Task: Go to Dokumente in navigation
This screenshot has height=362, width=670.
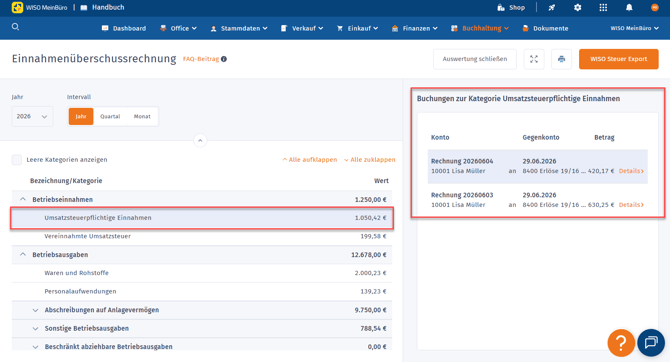Action: point(545,28)
